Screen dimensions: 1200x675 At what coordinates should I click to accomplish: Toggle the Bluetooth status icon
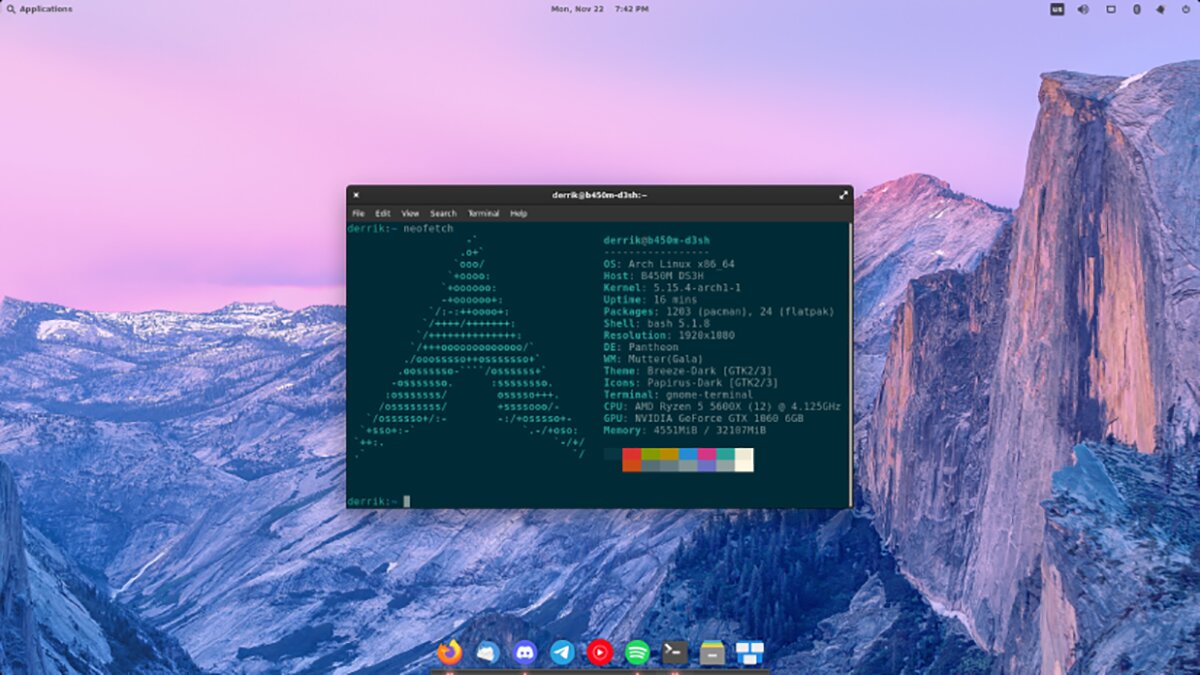coord(1137,8)
